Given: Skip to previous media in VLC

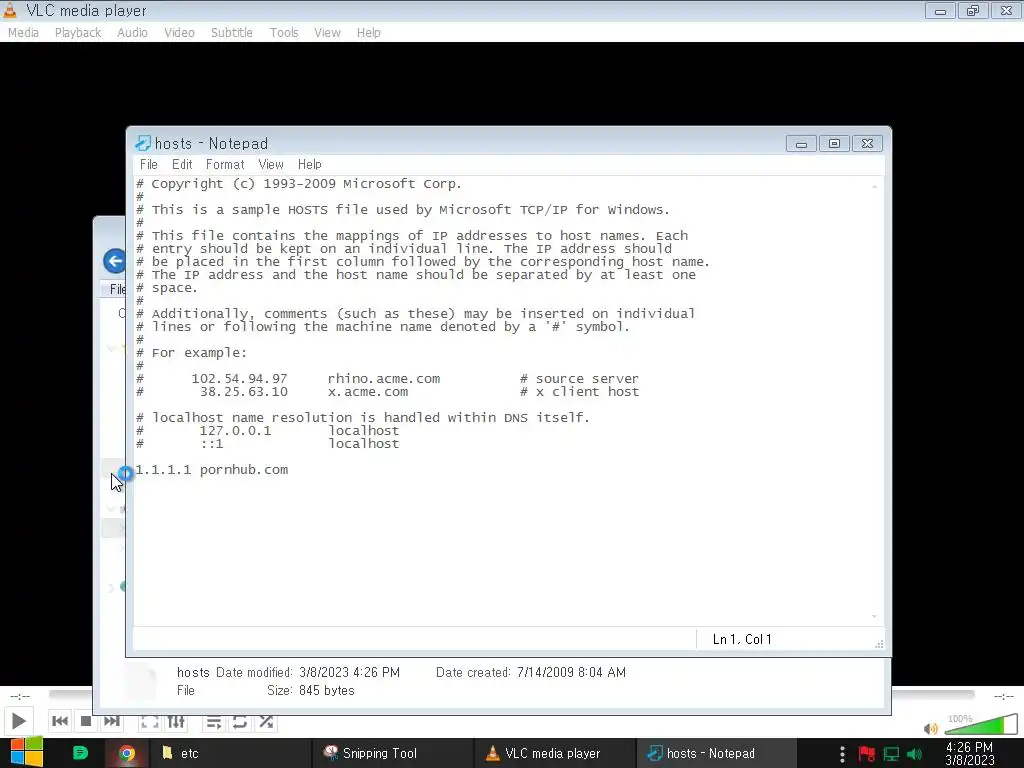Looking at the screenshot, I should click(x=59, y=721).
